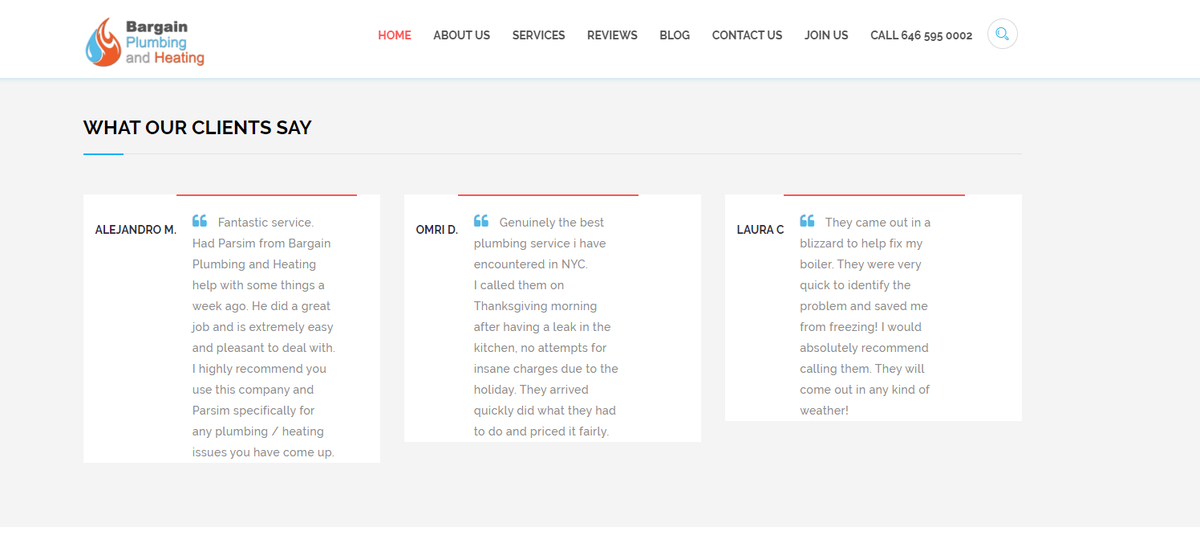This screenshot has height=556, width=1200.
Task: Click line 'issues you have come up.'
Action: [x=263, y=453]
